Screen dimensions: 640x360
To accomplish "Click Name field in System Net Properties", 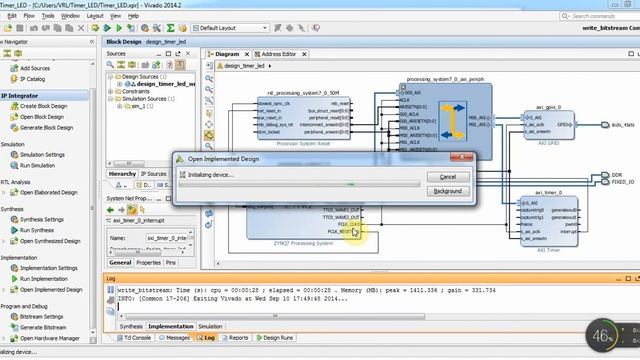I will tap(167, 238).
